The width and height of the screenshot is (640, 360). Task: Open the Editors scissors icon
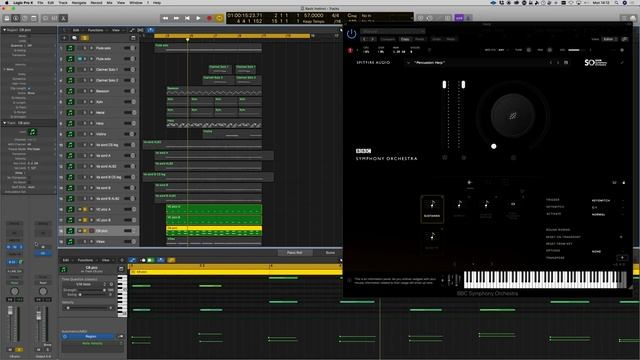point(64,18)
